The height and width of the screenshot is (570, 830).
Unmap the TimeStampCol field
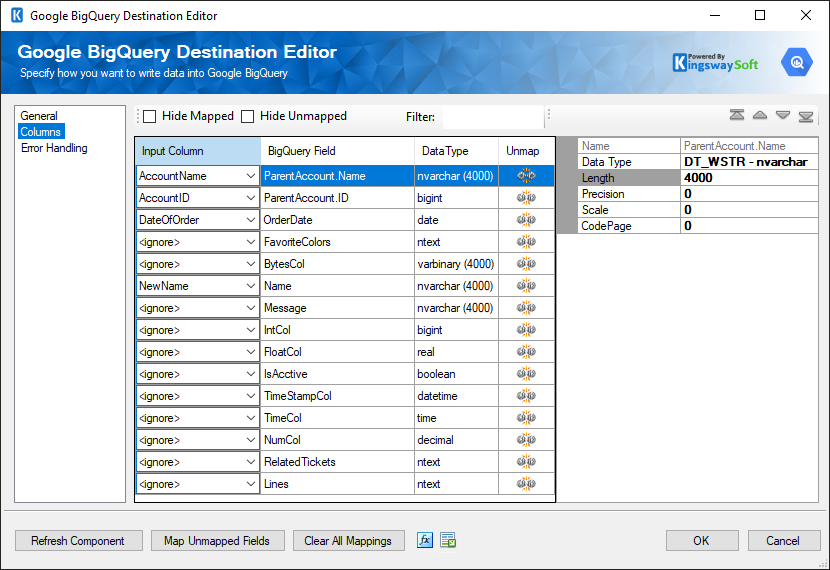[x=526, y=396]
